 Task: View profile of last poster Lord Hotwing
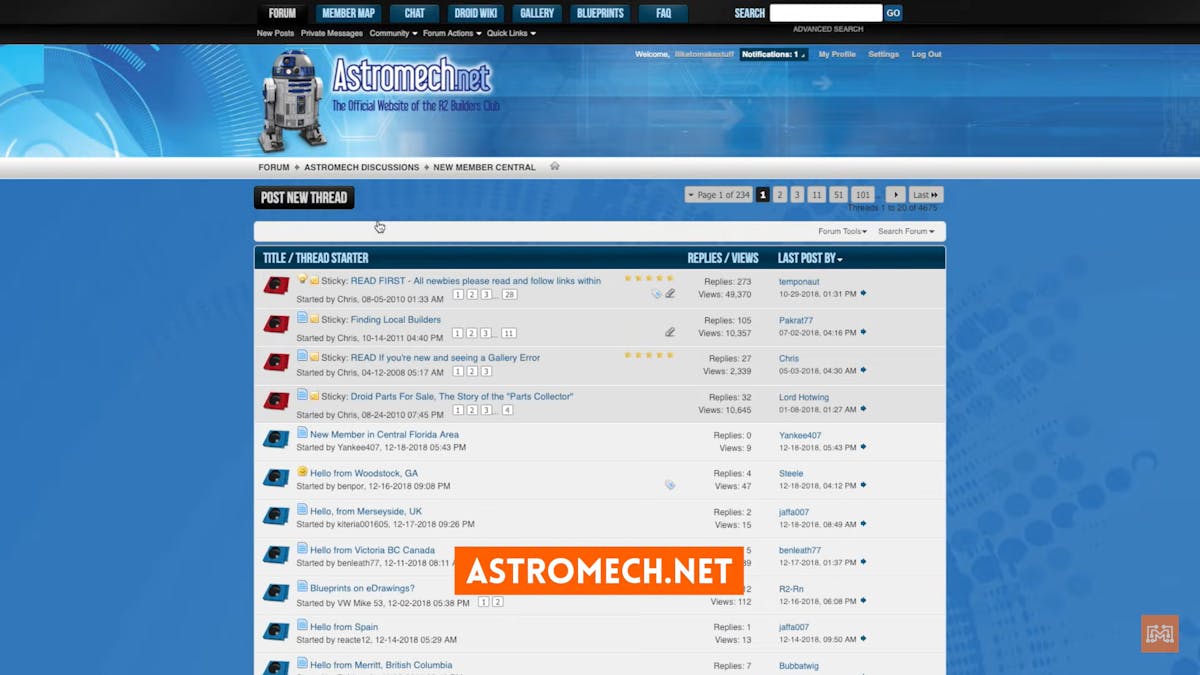[x=804, y=397]
